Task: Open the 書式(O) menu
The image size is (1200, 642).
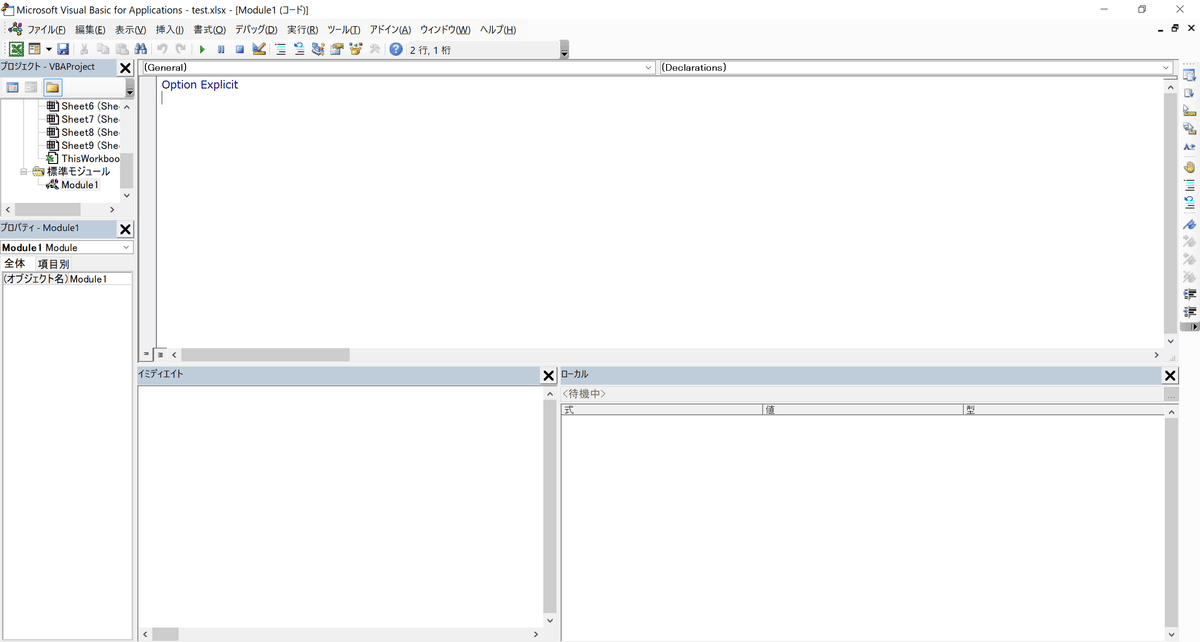Action: tap(209, 30)
